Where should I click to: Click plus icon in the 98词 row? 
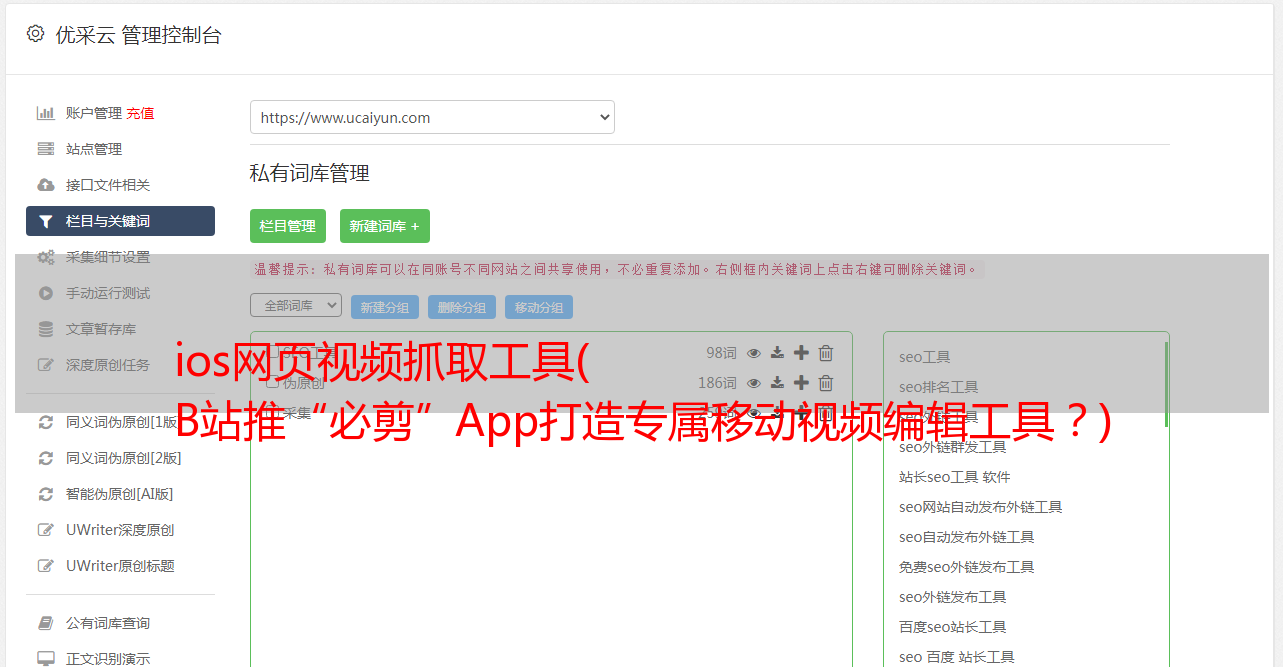[801, 353]
